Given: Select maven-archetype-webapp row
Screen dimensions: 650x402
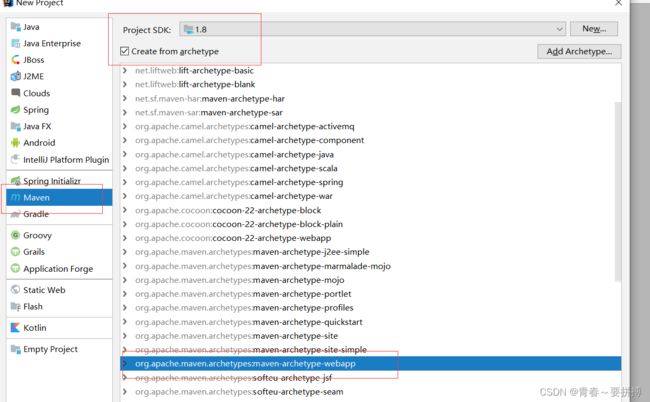Looking at the screenshot, I should tap(371, 363).
